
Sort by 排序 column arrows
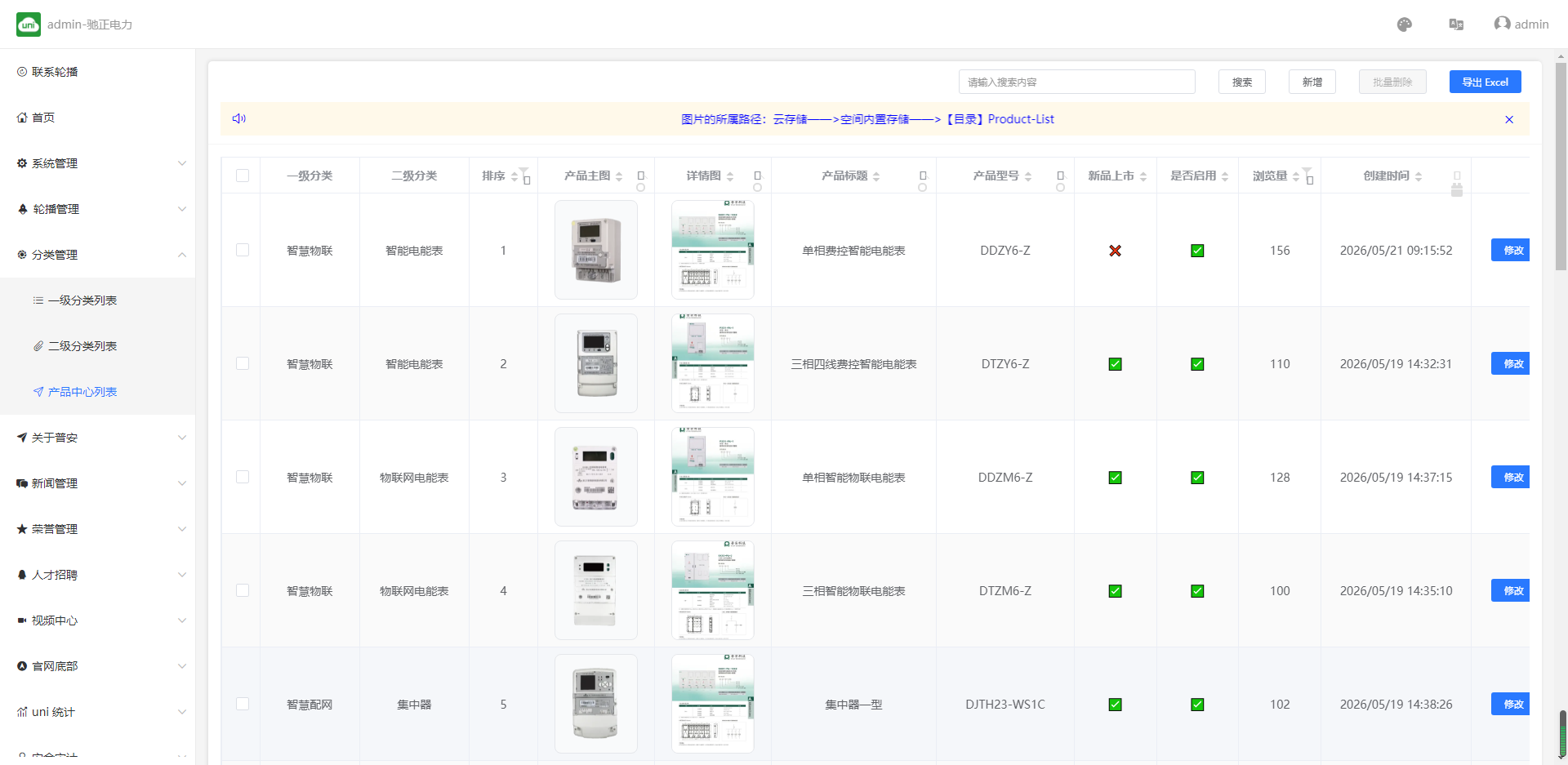tap(514, 176)
